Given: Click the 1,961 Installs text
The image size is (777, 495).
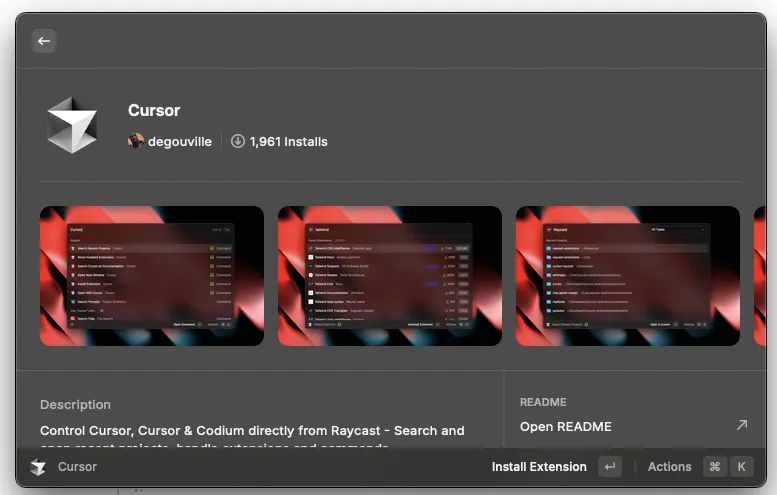Looking at the screenshot, I should tap(288, 142).
